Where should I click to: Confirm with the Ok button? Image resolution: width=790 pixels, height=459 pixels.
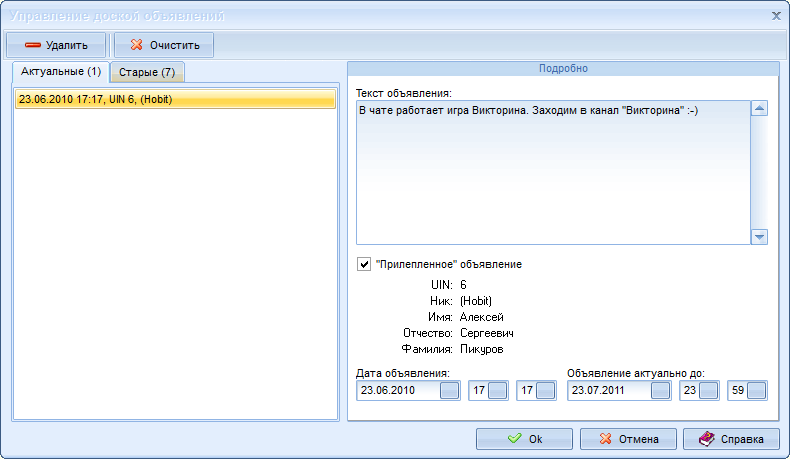(524, 439)
